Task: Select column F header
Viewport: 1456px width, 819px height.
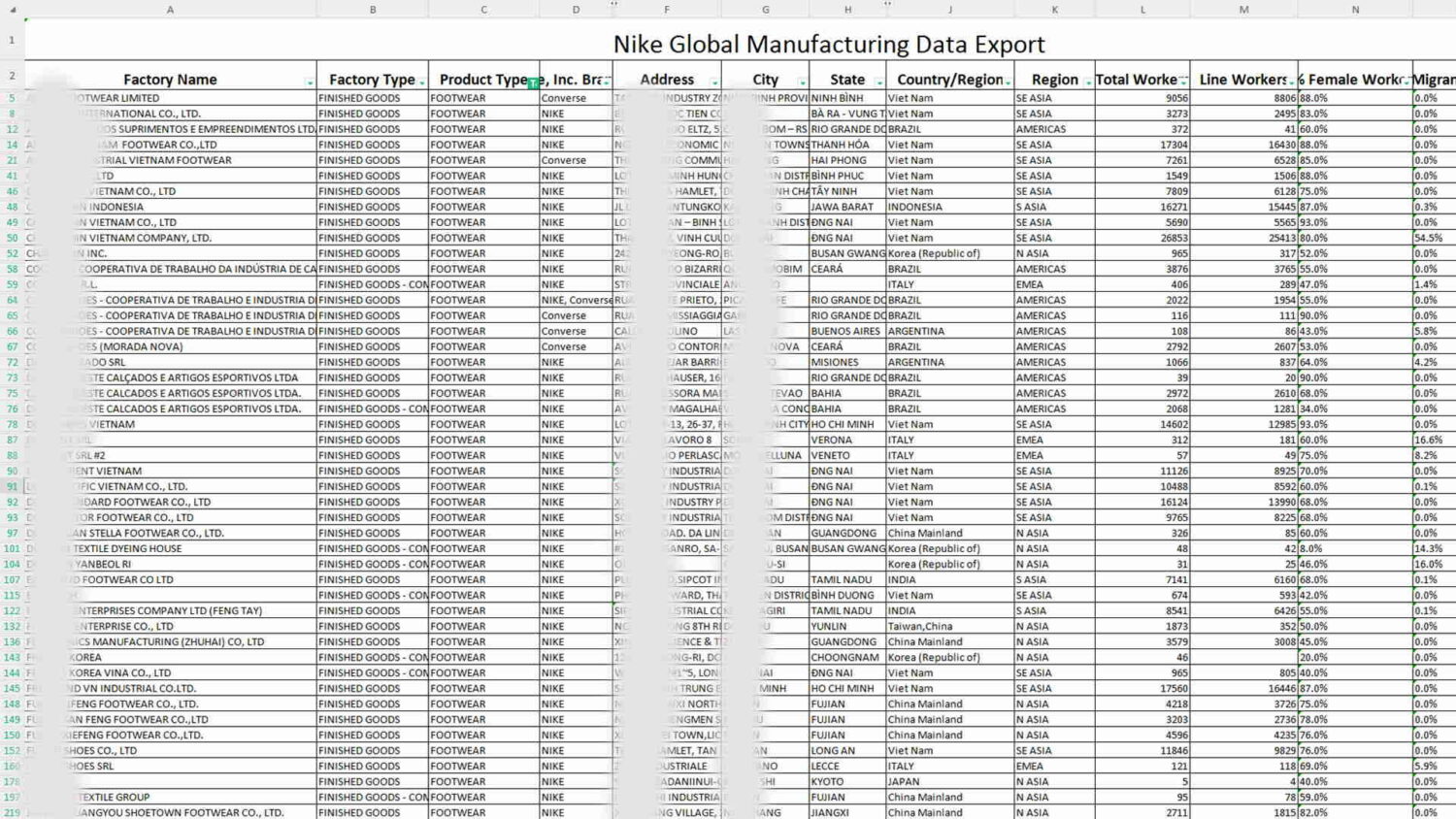Action: [668, 10]
